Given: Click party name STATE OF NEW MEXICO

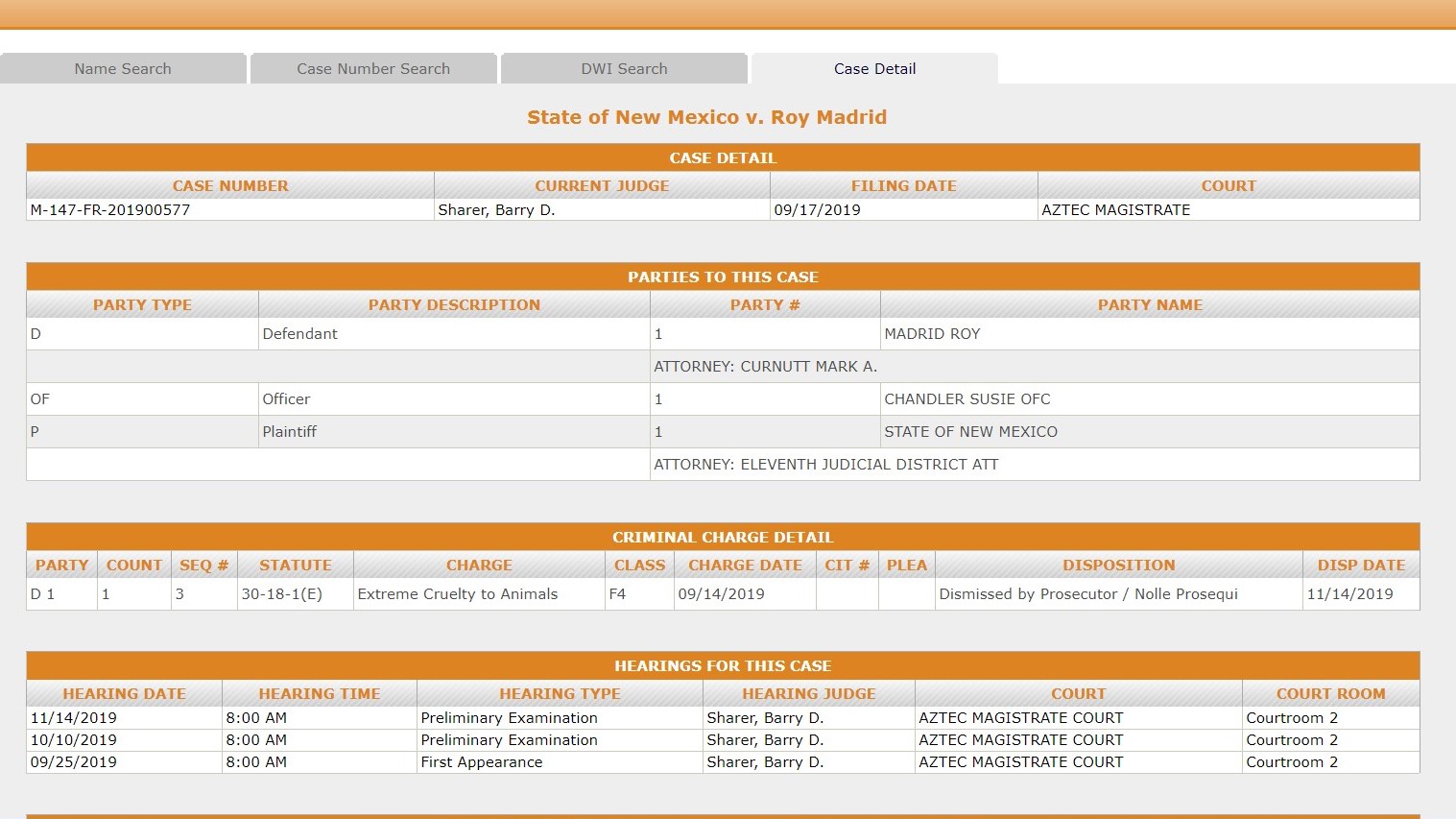Looking at the screenshot, I should [970, 432].
